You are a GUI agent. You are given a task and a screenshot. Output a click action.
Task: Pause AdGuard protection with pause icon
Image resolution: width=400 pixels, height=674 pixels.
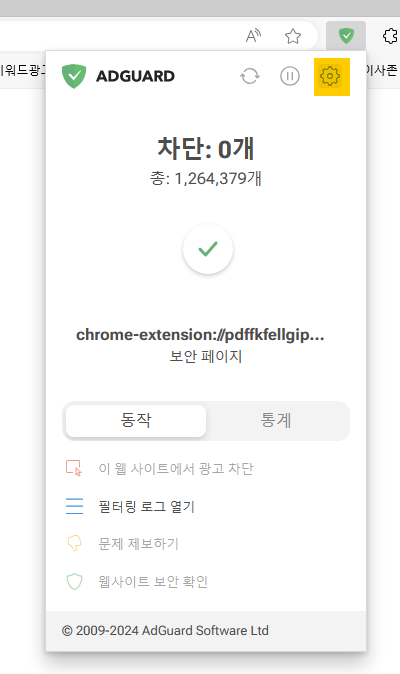point(290,76)
